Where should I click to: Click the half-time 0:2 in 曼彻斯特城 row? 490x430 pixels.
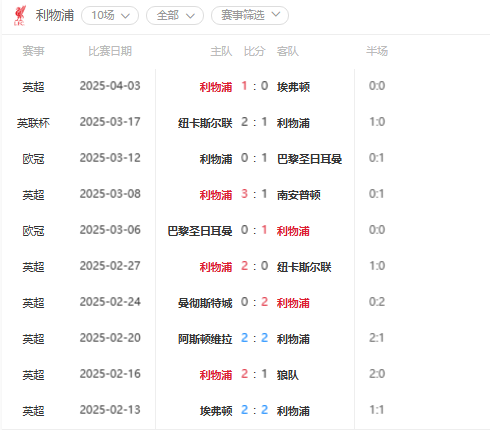tap(377, 302)
